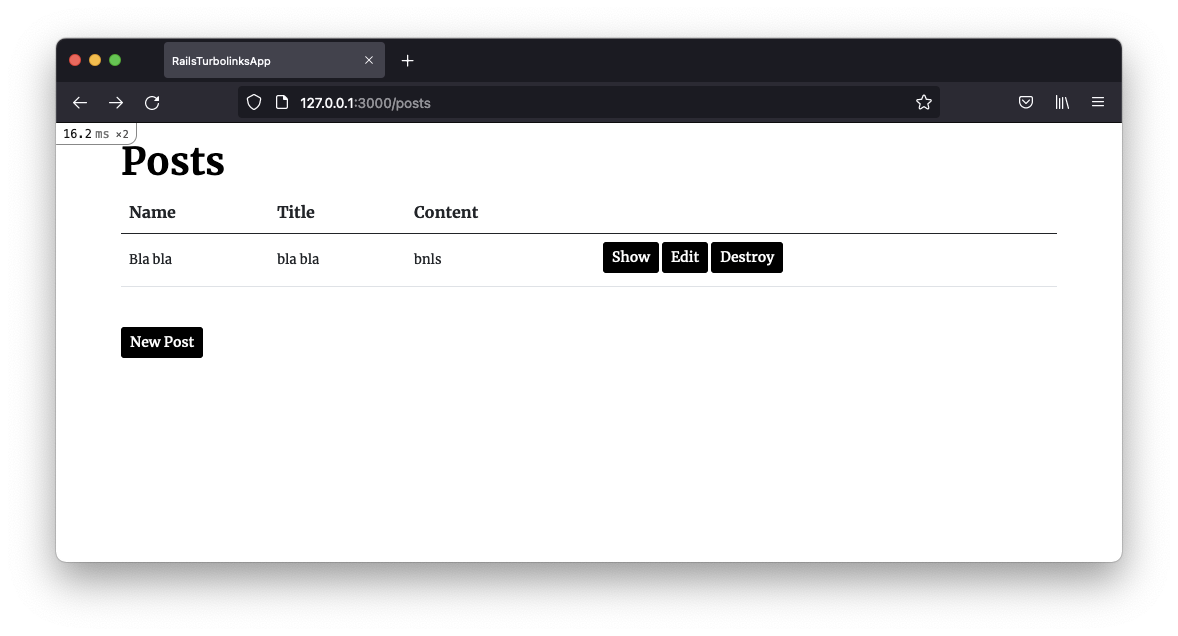Destroy the Bla bla post

point(747,257)
